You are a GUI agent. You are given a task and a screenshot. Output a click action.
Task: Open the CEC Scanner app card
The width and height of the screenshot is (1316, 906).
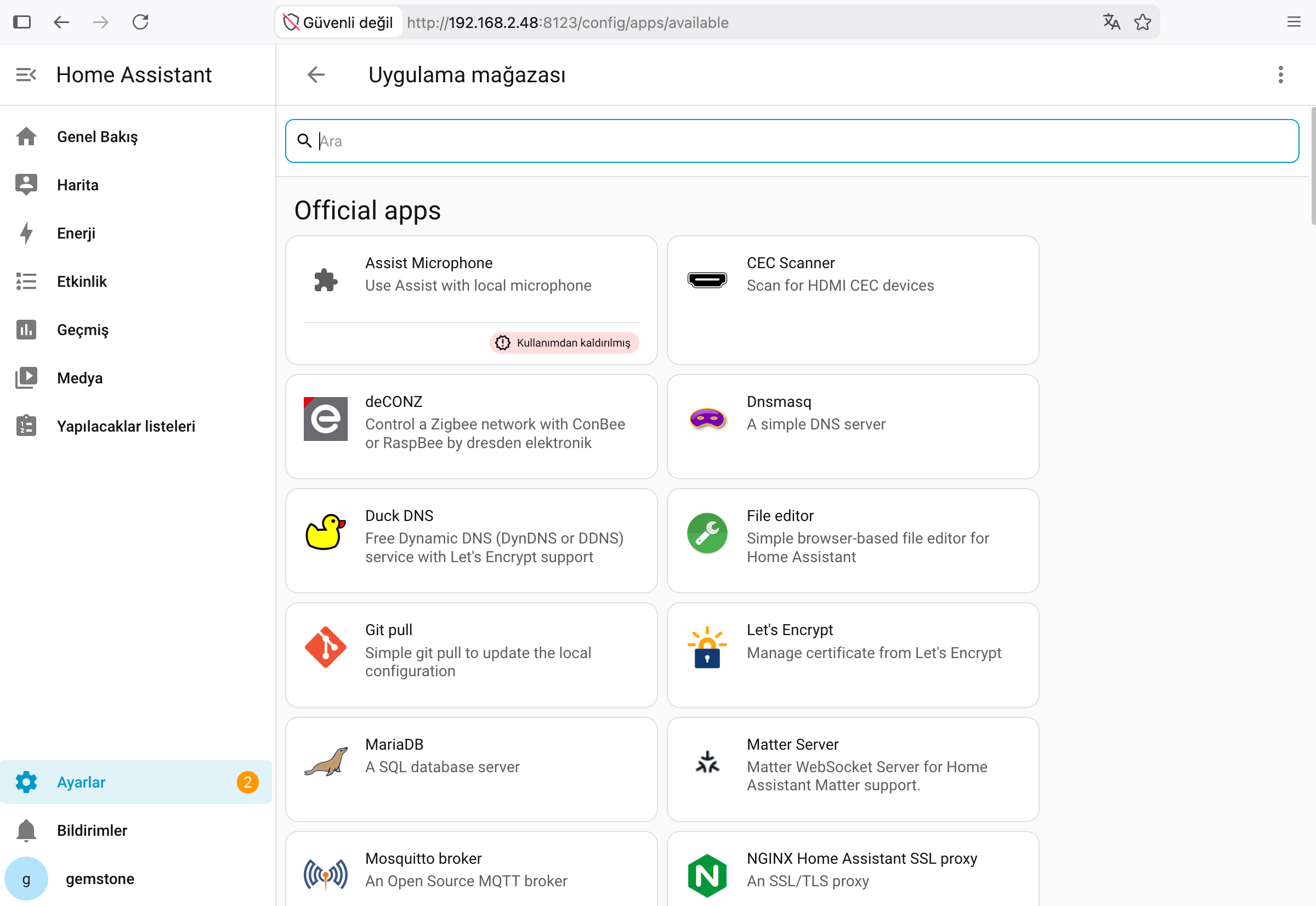coord(853,301)
